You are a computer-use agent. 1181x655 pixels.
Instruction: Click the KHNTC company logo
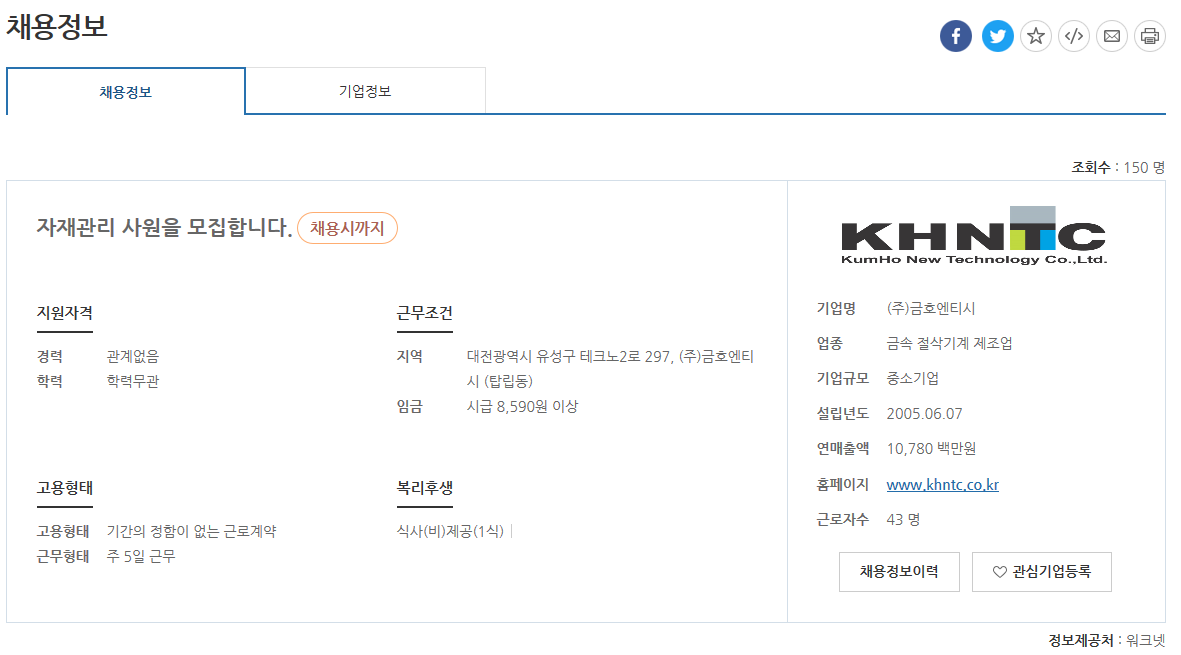click(x=973, y=236)
